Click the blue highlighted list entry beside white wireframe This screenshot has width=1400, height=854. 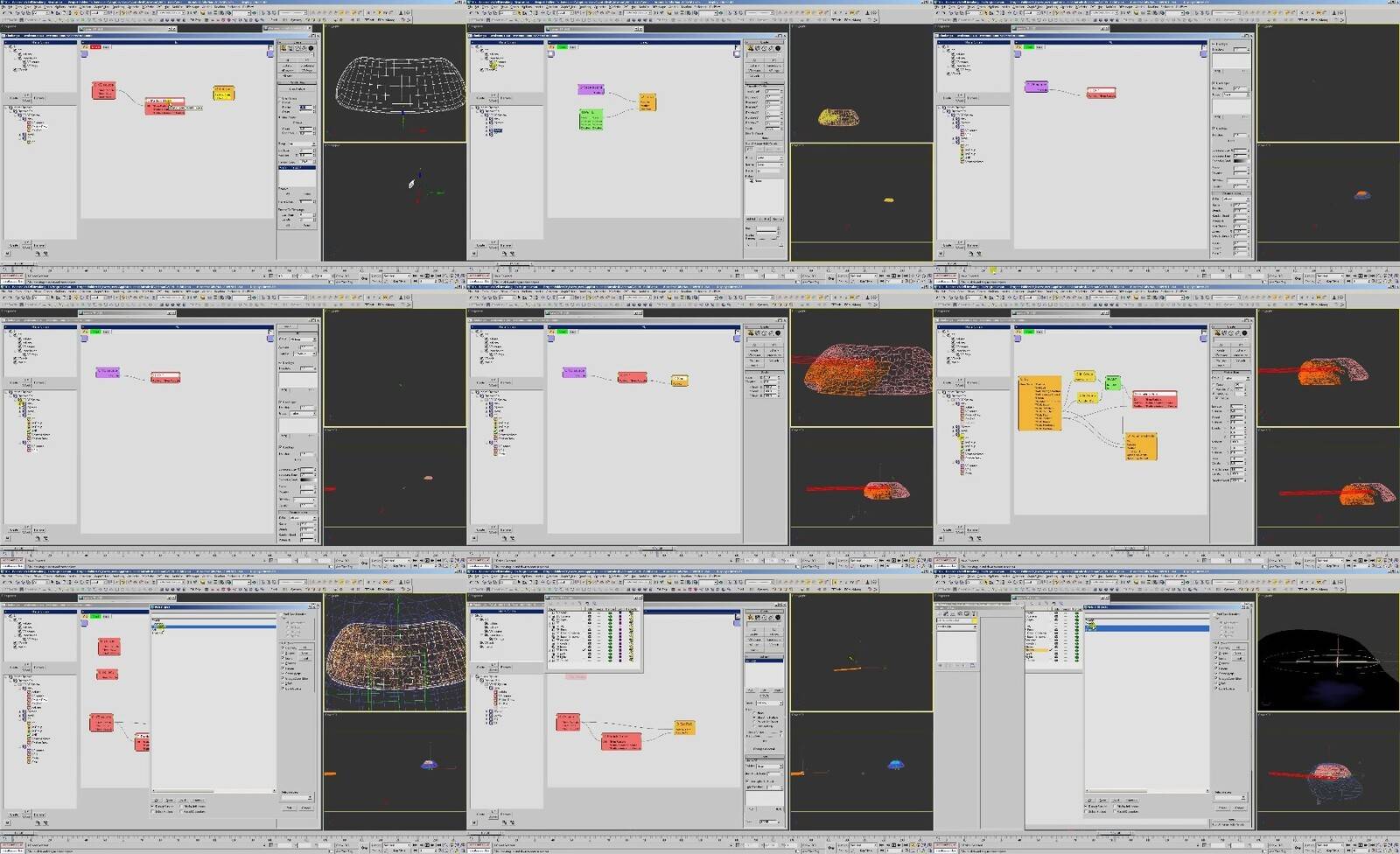pyautogui.click(x=297, y=167)
